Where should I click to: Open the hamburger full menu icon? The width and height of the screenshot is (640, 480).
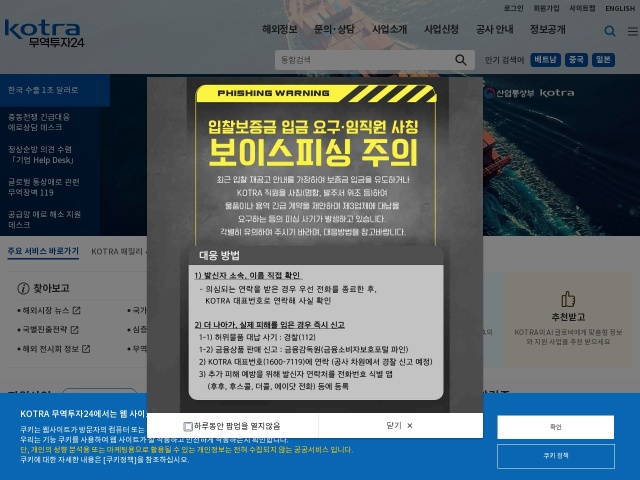tap(633, 31)
